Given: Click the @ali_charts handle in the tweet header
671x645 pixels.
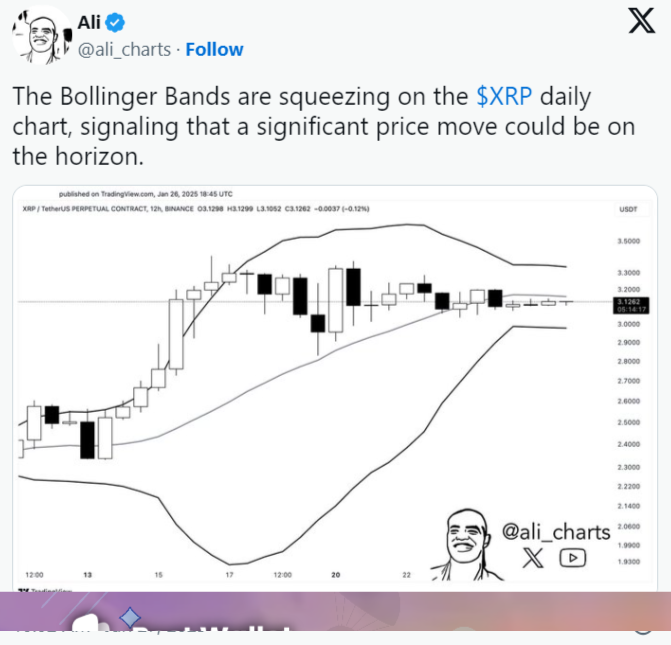Looking at the screenshot, I should (x=124, y=49).
